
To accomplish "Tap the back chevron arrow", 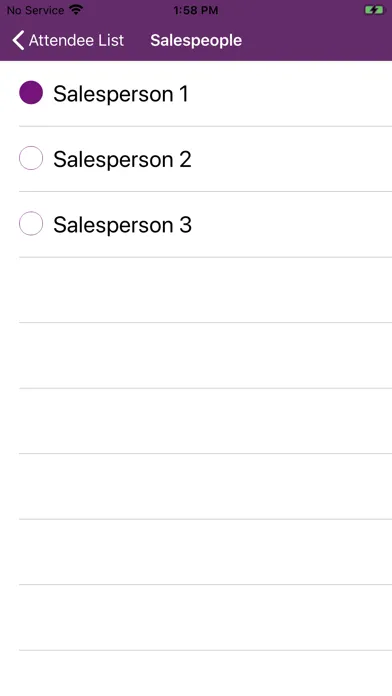I will (18, 40).
